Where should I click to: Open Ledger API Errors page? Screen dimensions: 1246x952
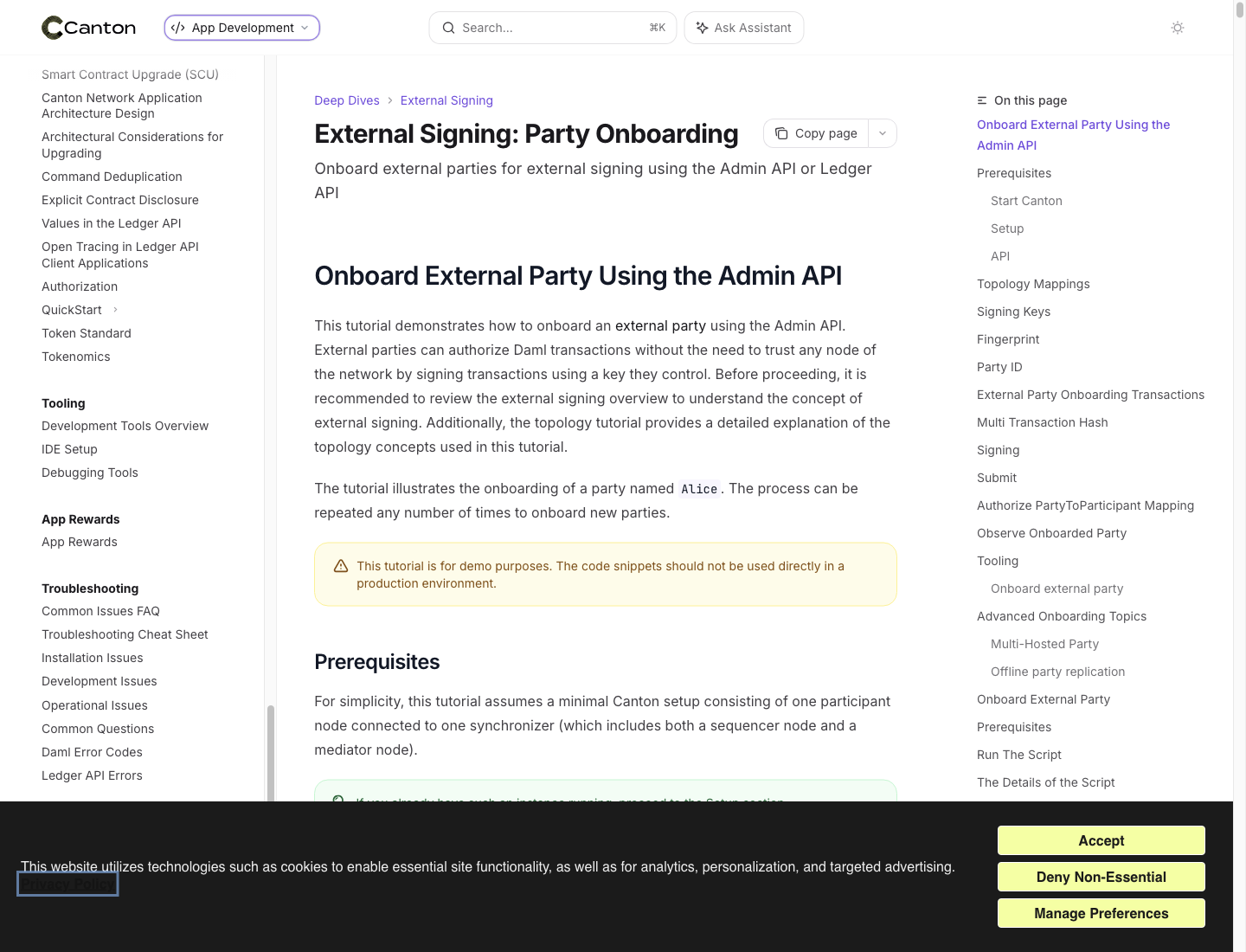(92, 775)
